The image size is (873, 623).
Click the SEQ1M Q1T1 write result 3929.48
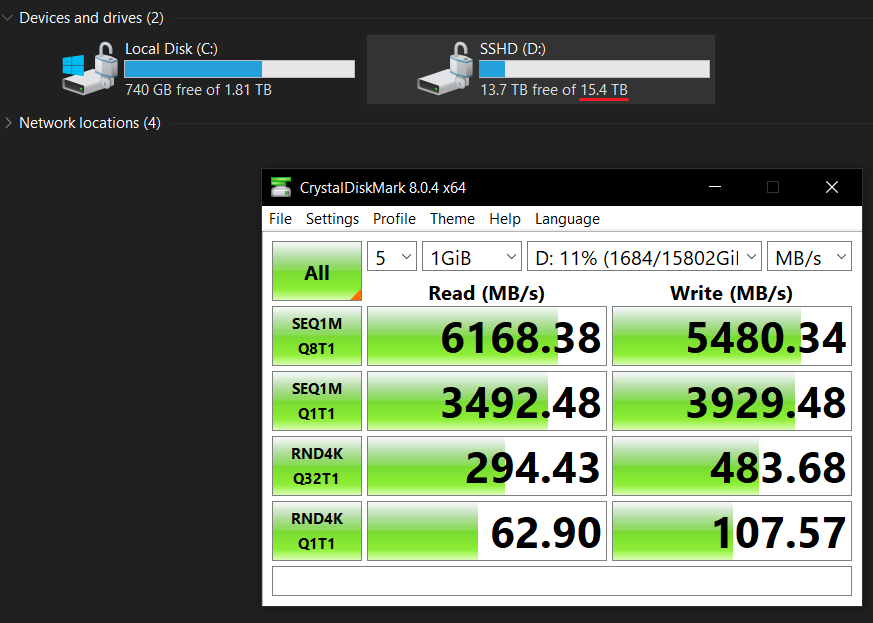[x=732, y=401]
